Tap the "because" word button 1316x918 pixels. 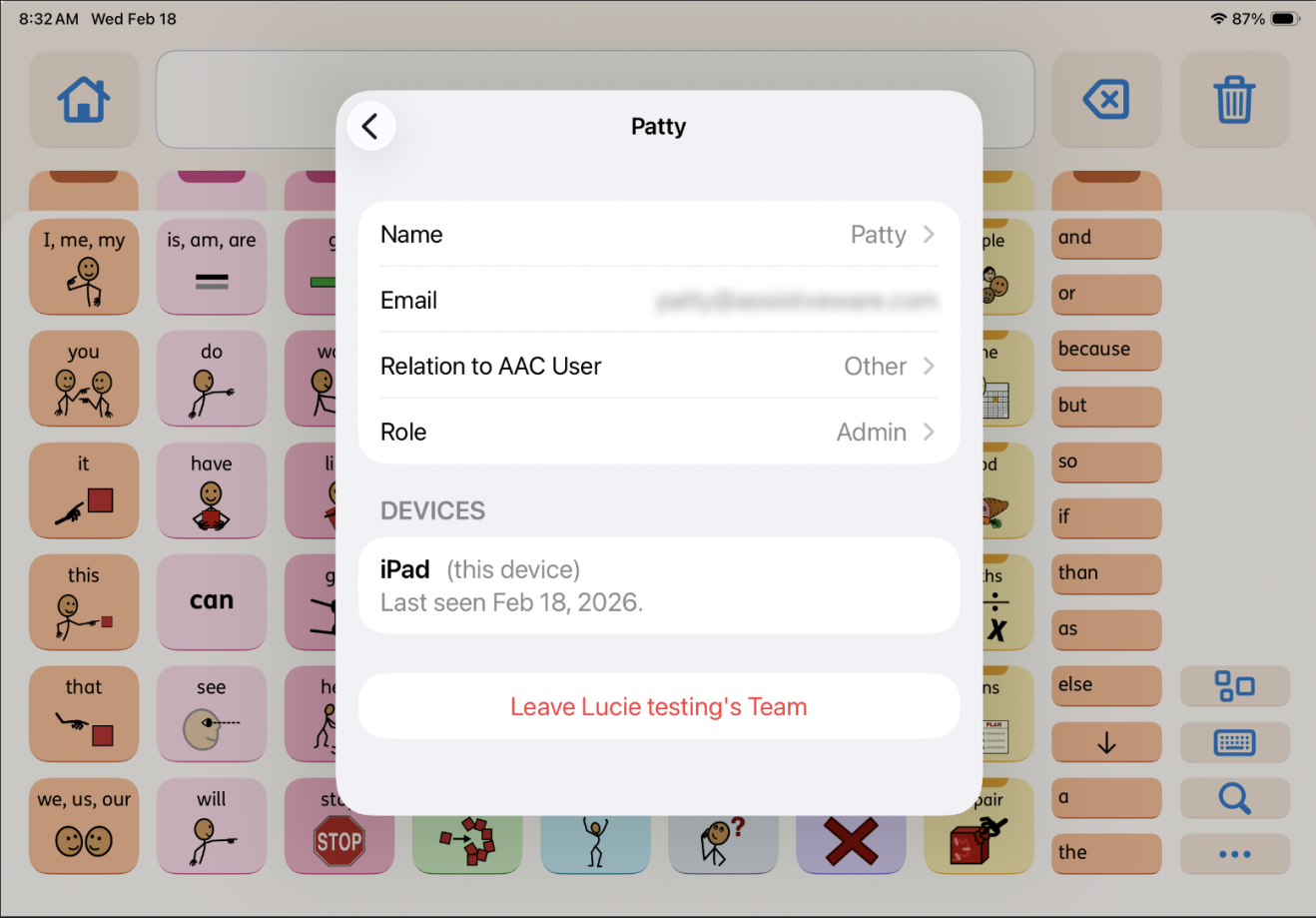click(x=1105, y=350)
